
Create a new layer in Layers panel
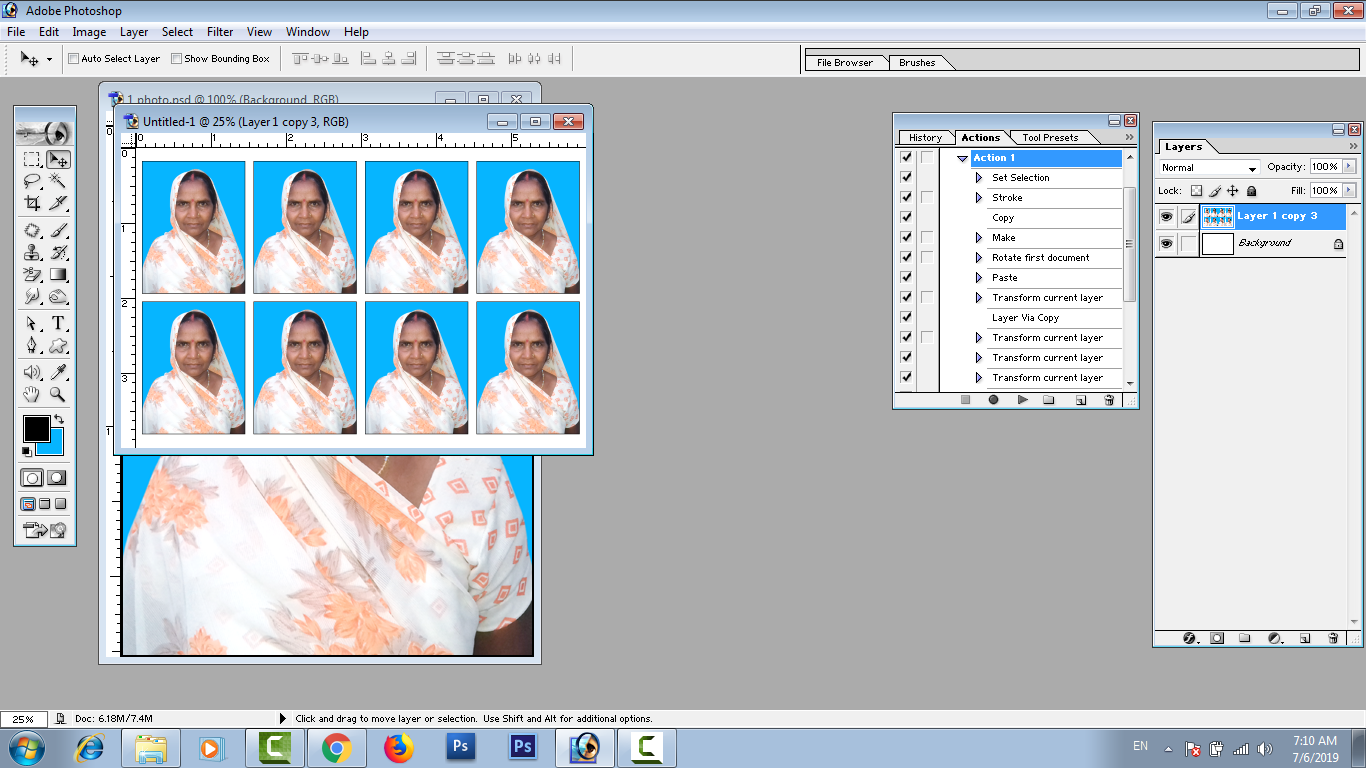[x=1304, y=638]
